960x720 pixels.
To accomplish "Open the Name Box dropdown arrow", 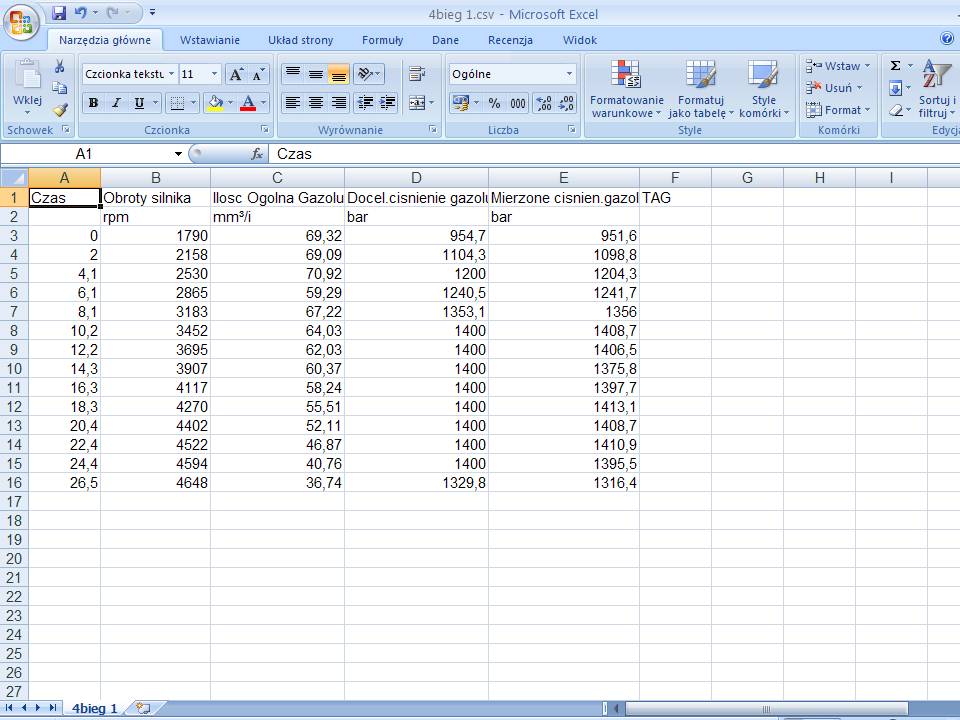I will tap(179, 154).
